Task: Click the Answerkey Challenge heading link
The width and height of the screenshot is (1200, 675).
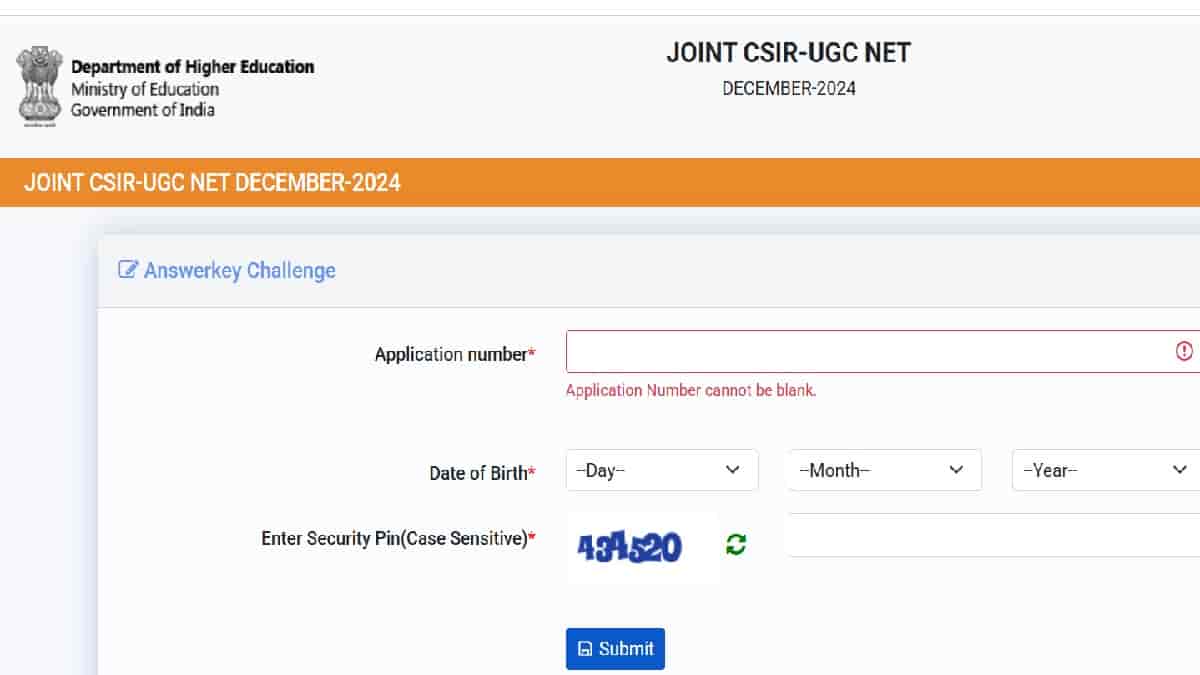Action: pos(238,270)
